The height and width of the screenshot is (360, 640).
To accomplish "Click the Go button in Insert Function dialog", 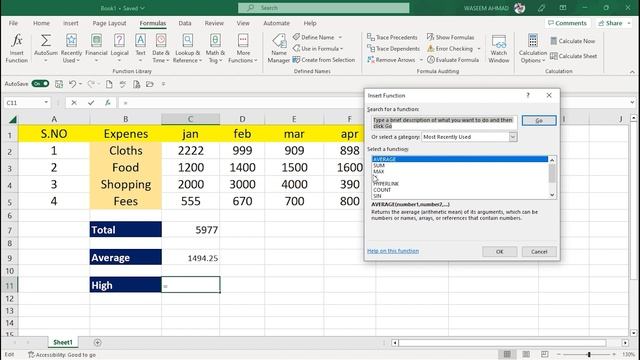I will [539, 120].
